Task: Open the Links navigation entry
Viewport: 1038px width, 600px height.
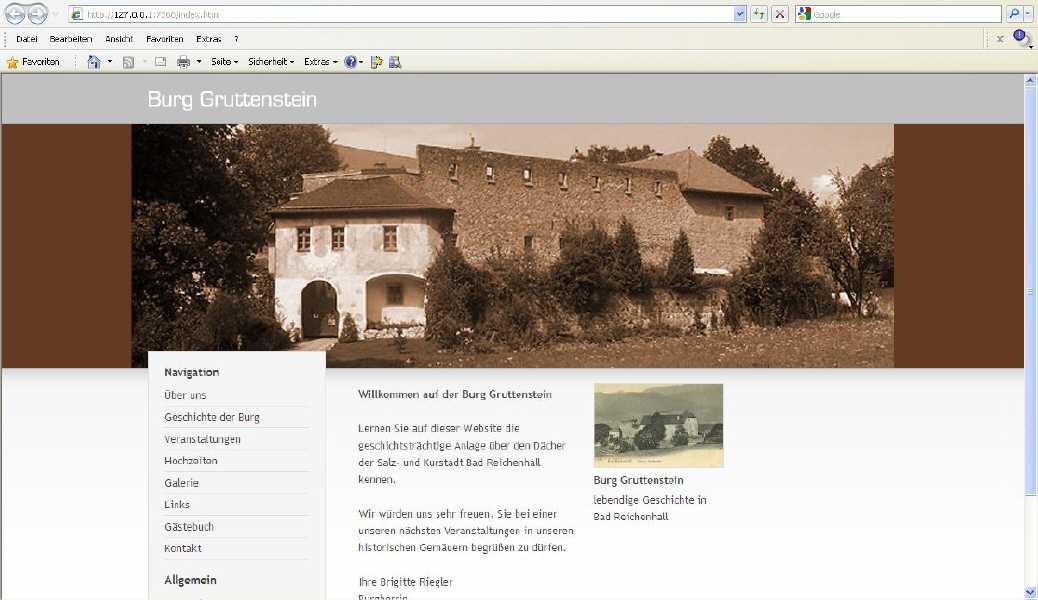Action: point(177,505)
